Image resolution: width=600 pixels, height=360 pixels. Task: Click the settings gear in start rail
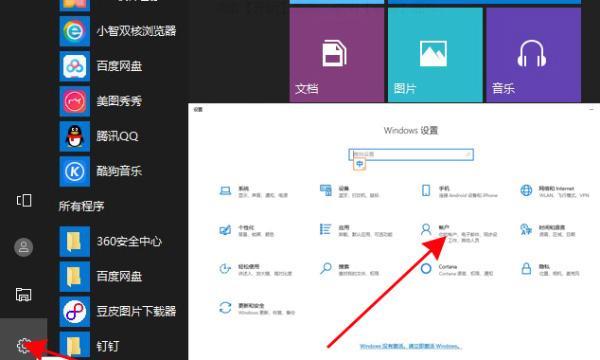pyautogui.click(x=24, y=346)
